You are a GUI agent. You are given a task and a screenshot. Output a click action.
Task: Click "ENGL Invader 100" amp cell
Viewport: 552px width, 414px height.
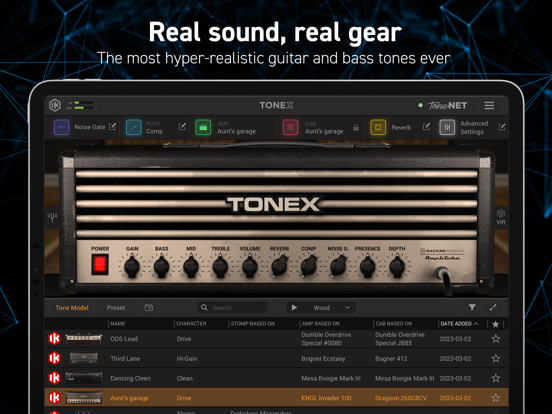coord(326,398)
